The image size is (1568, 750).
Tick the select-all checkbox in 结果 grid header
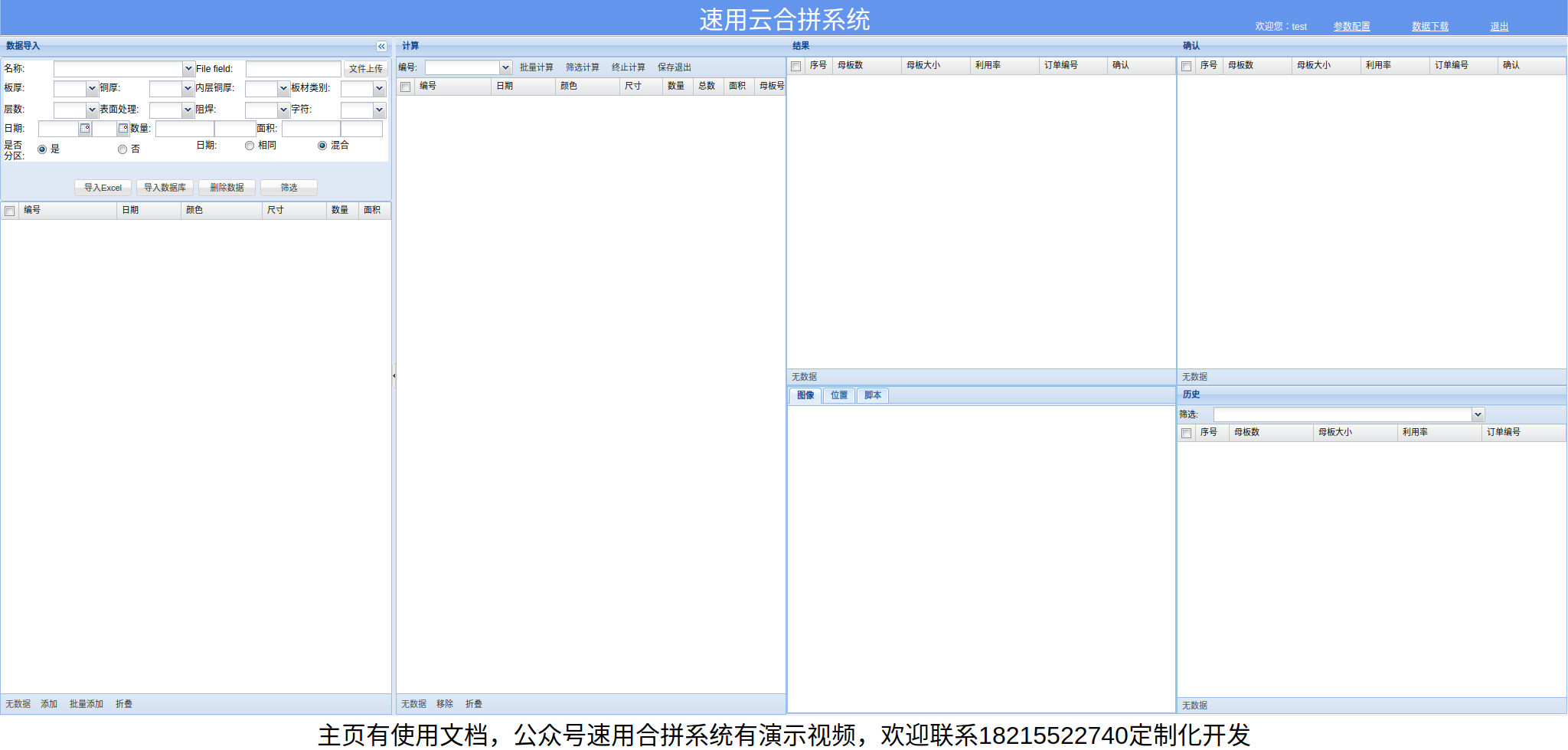click(796, 67)
